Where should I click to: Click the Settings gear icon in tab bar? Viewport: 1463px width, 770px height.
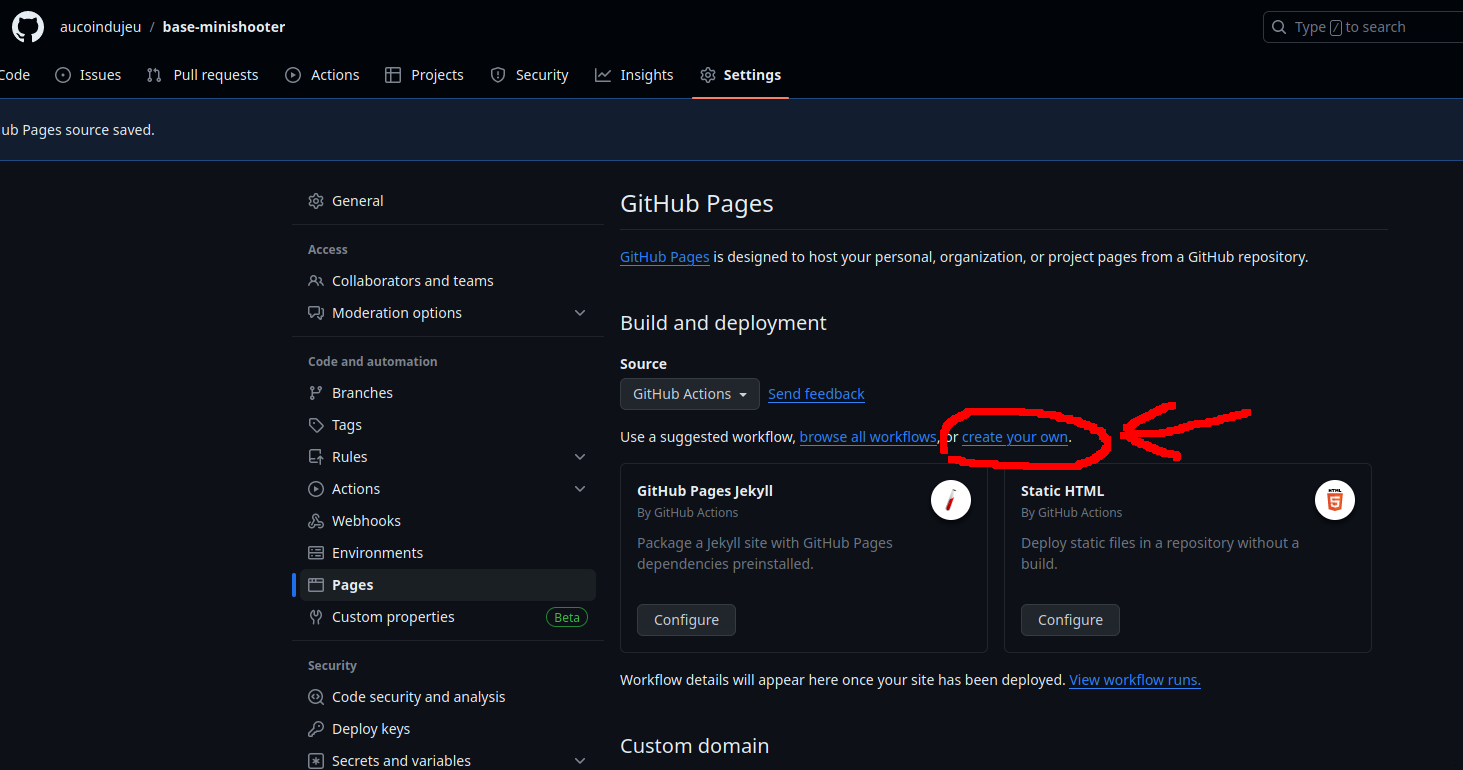pyautogui.click(x=708, y=75)
